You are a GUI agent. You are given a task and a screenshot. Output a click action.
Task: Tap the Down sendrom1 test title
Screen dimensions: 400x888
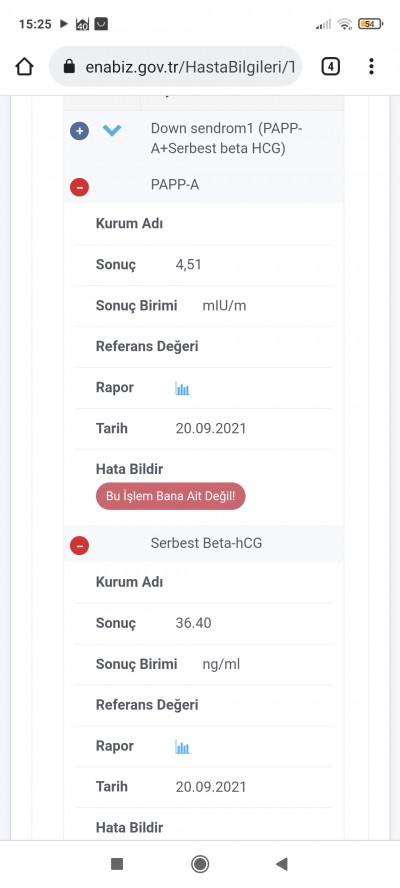click(227, 138)
